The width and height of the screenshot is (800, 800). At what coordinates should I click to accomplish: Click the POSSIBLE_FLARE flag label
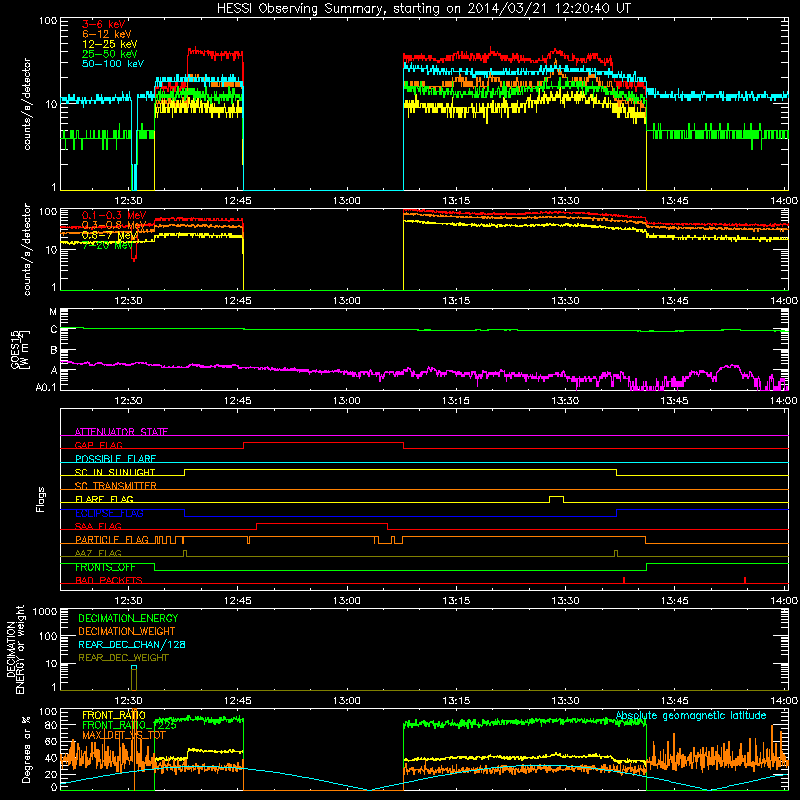click(115, 459)
